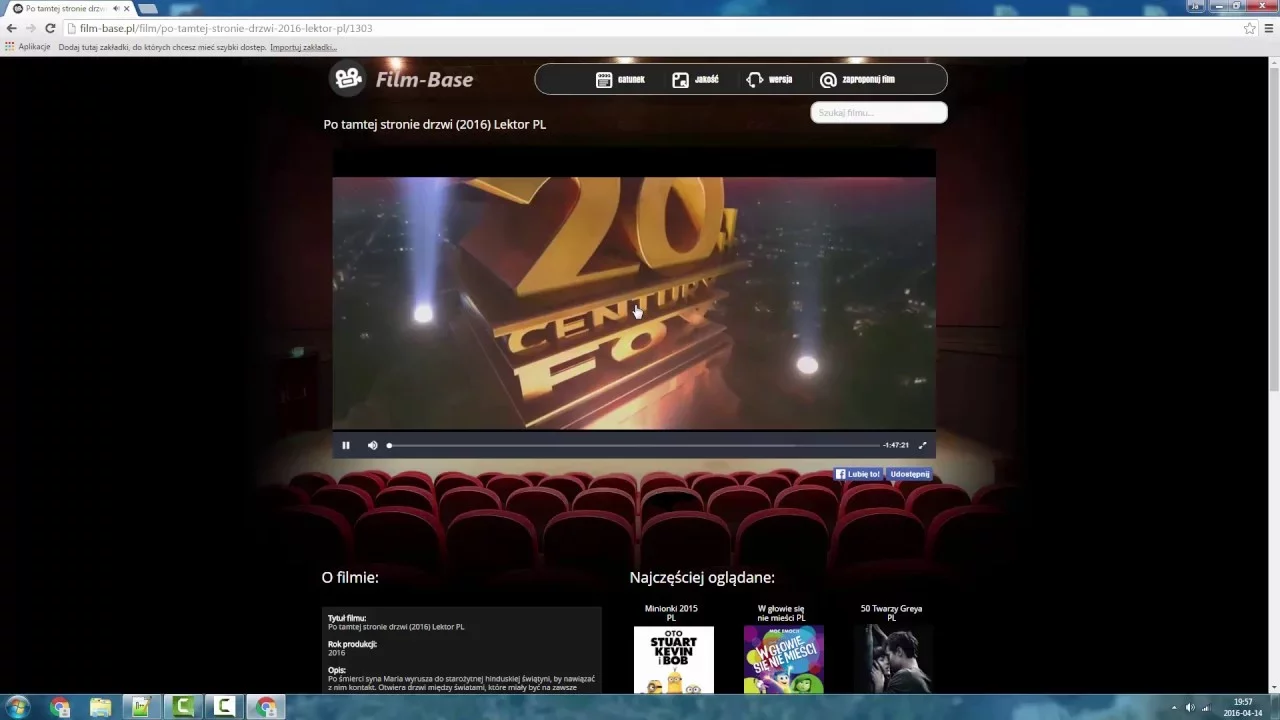The height and width of the screenshot is (720, 1280).
Task: Click the movie title heading Po tamtej stronie drzwi
Action: 435,124
